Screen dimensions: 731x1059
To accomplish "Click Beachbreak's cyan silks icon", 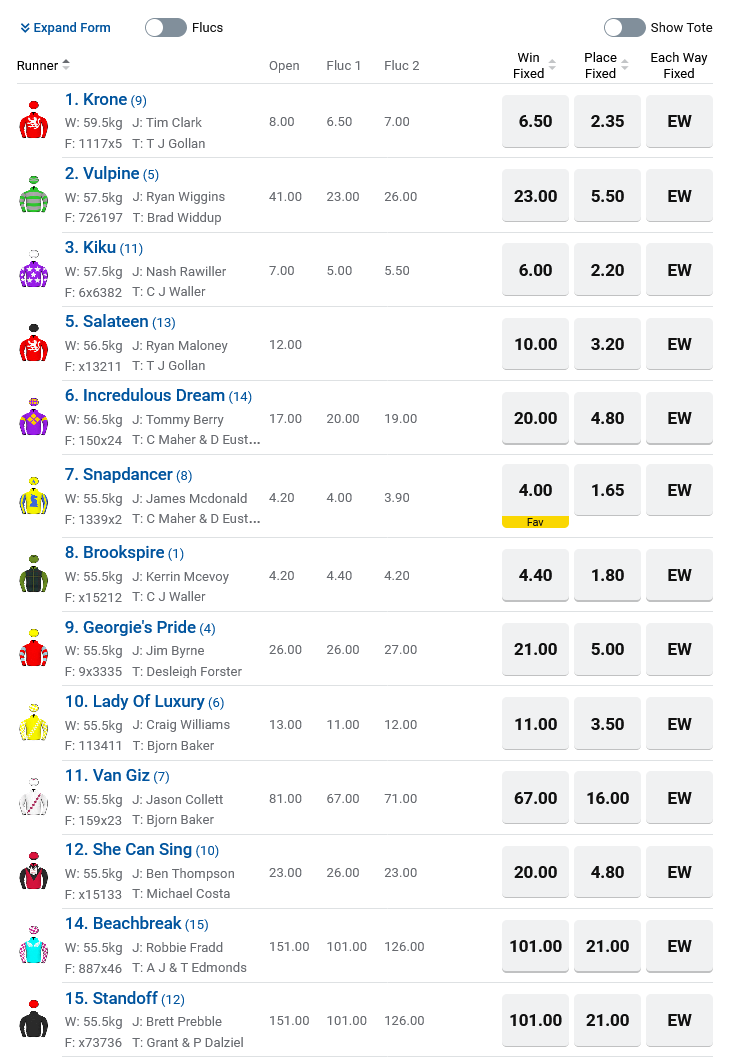I will pyautogui.click(x=34, y=945).
